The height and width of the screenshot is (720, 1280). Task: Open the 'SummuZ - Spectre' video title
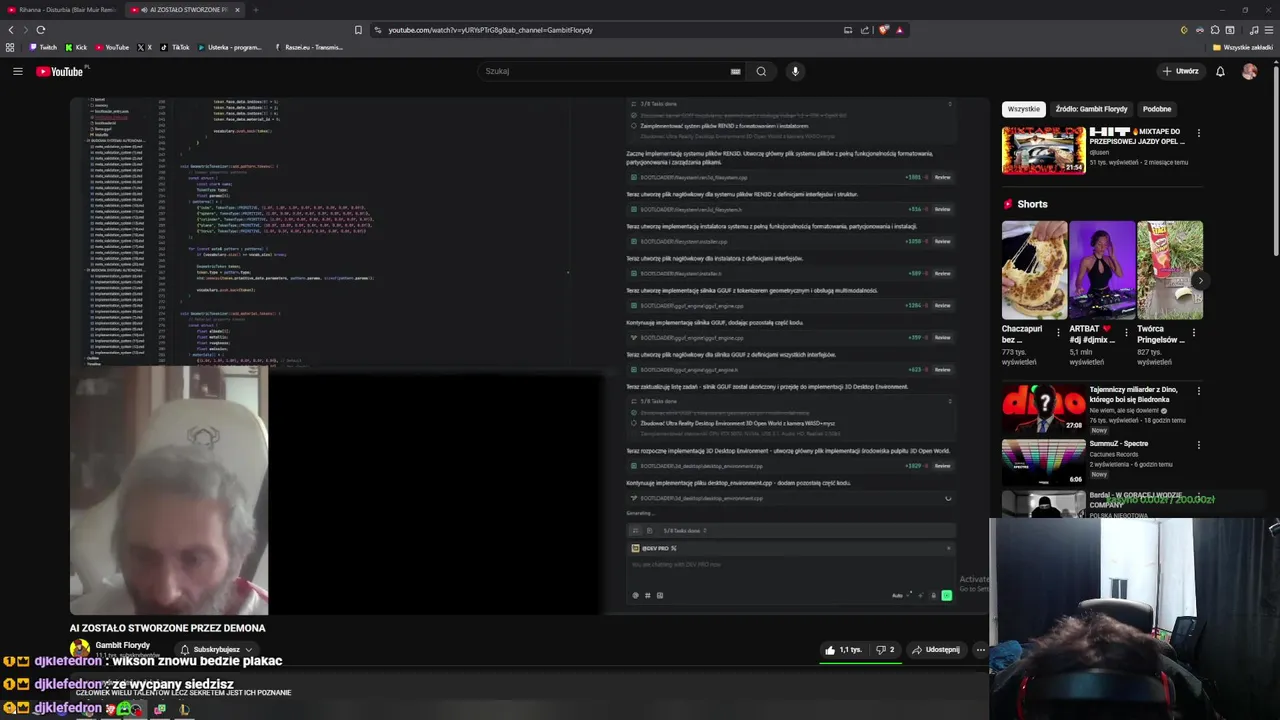tap(1119, 443)
